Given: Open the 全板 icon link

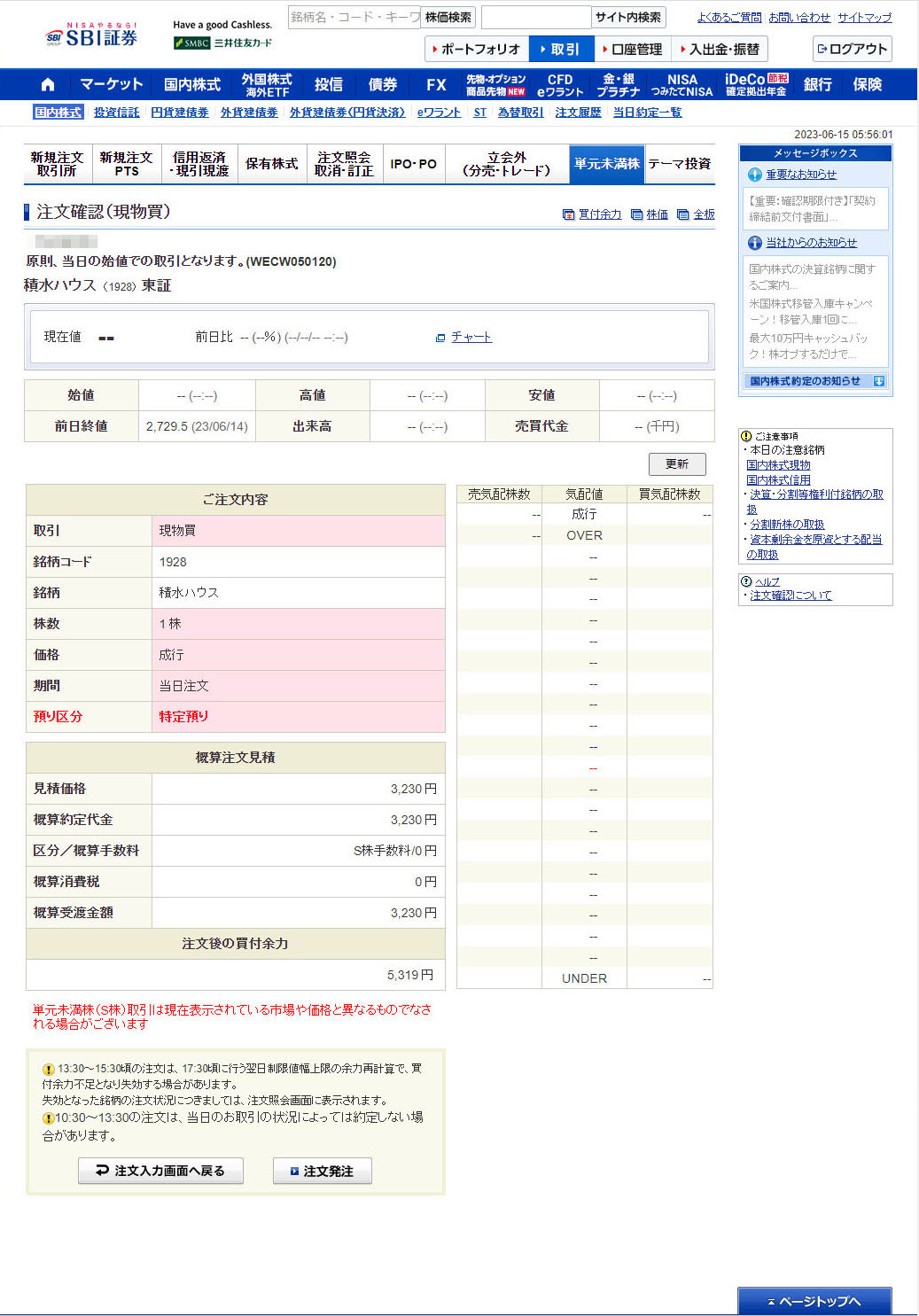Looking at the screenshot, I should [696, 214].
